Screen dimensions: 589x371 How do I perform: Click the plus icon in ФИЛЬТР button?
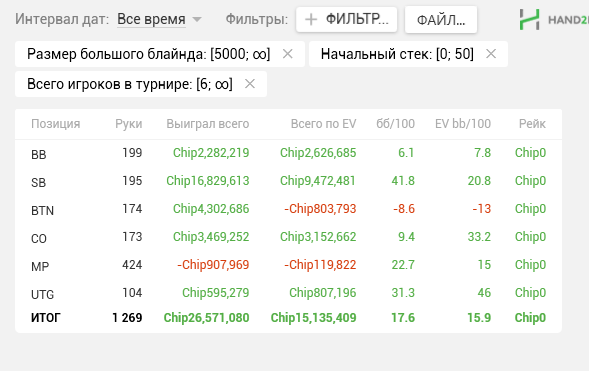[x=311, y=19]
